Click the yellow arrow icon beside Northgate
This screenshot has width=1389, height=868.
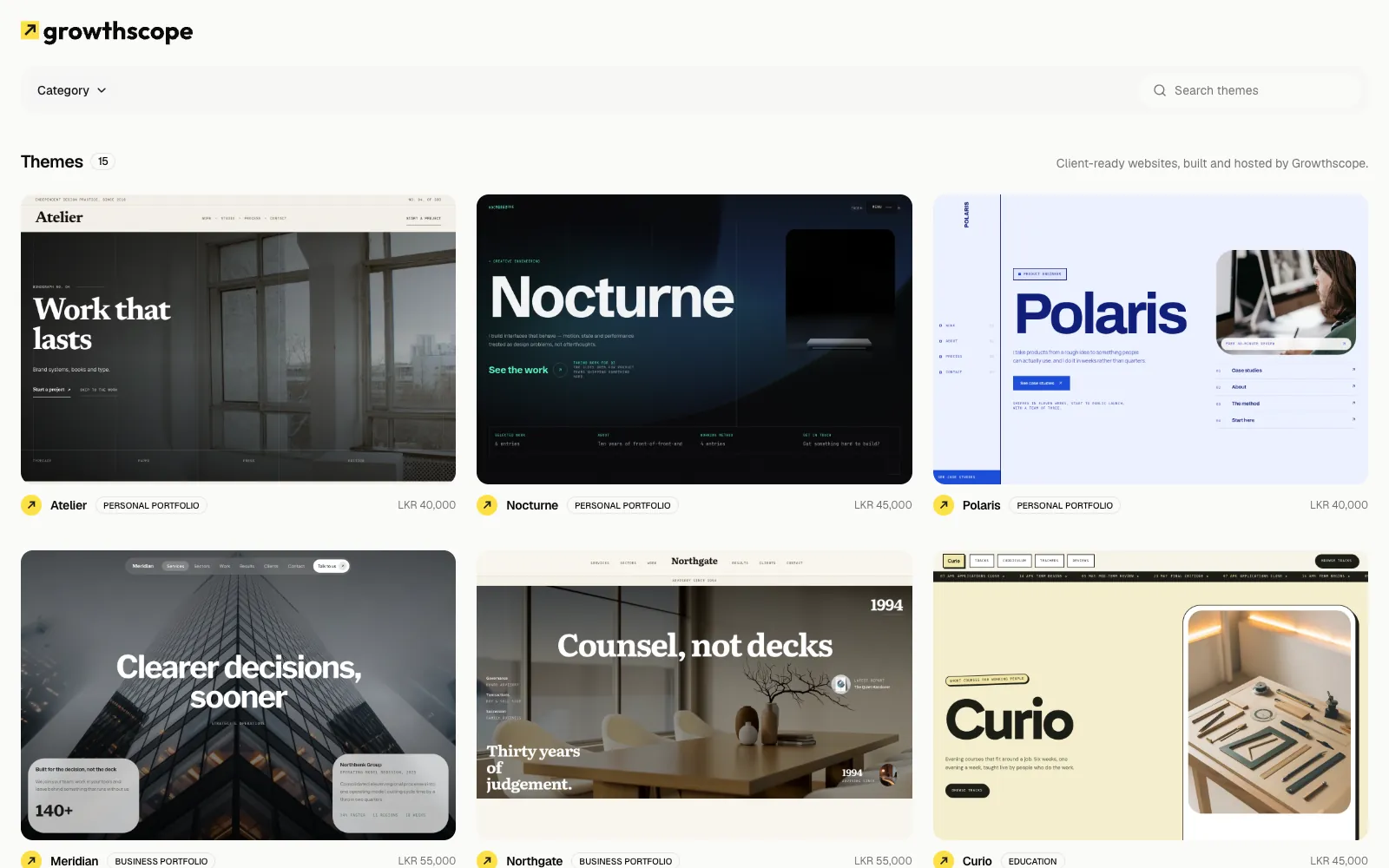coord(487,860)
